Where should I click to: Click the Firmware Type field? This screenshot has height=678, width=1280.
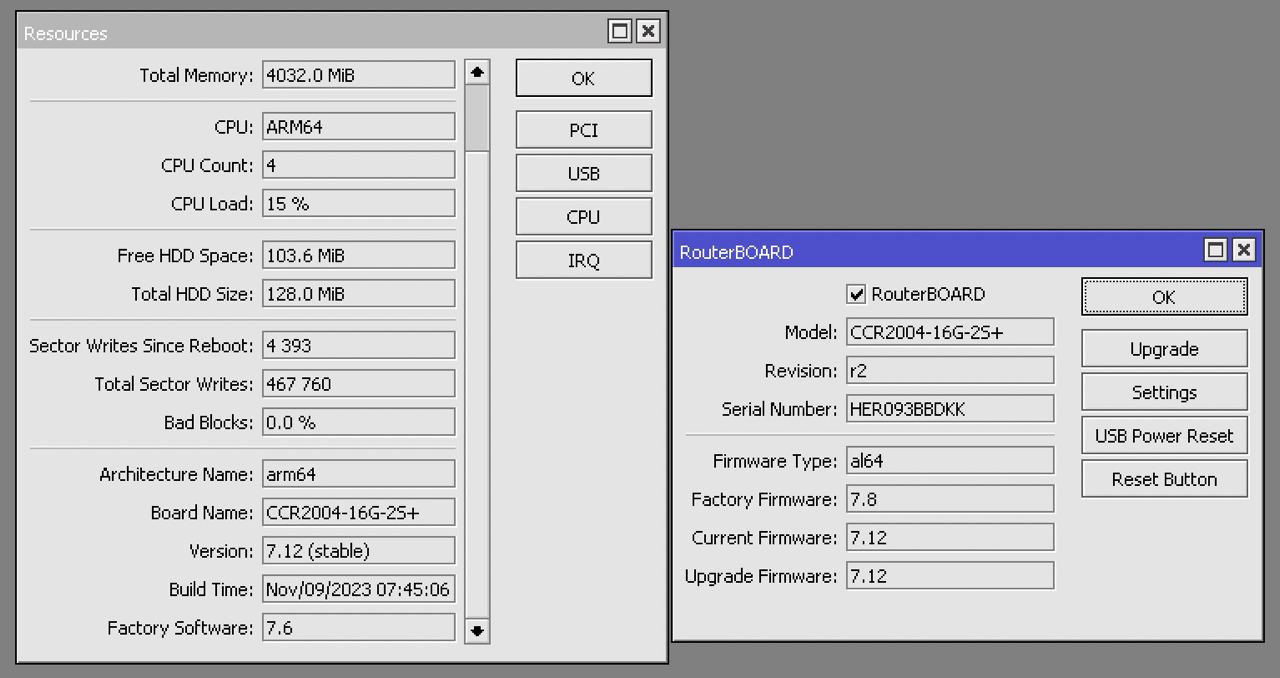pos(950,461)
